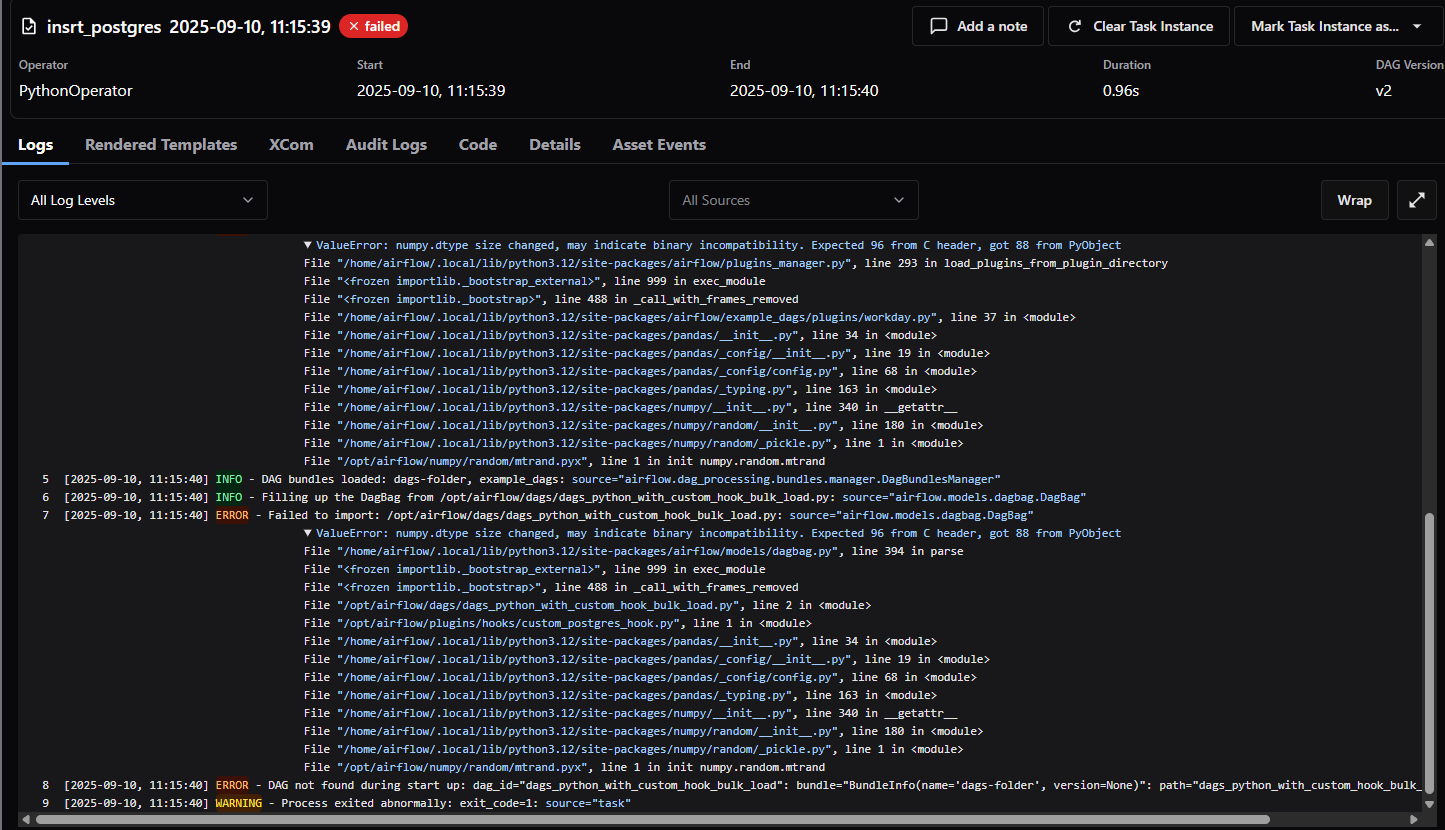Show the Asset Events tab

659,145
